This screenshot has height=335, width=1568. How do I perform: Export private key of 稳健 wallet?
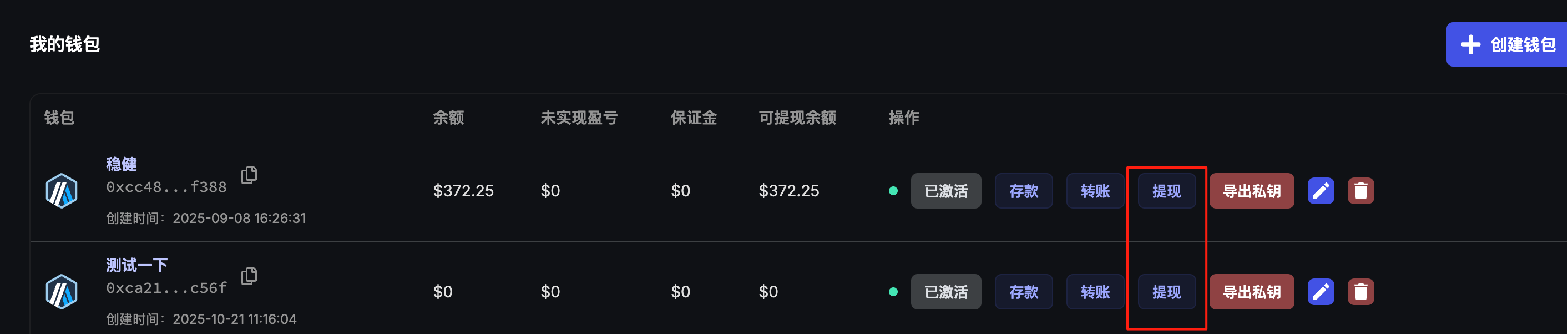(1251, 191)
